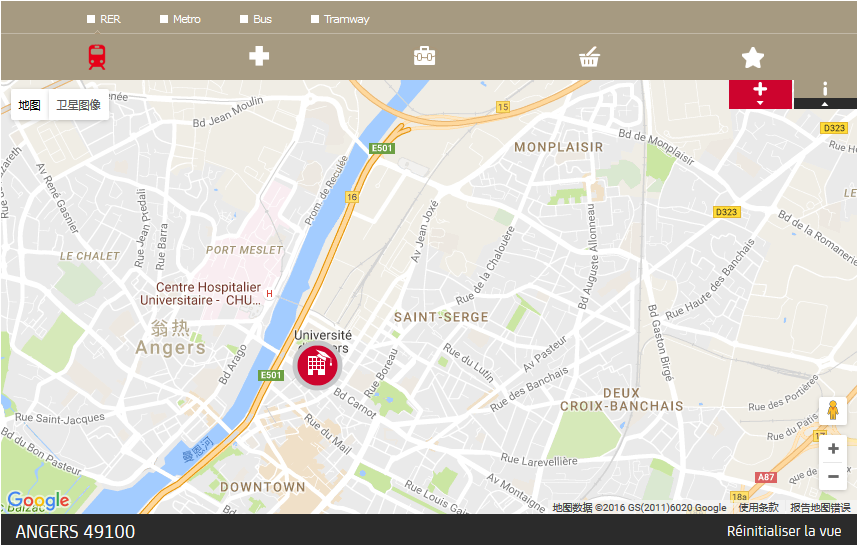Select the red train transport icon
Screen dimensions: 858x545
97,57
